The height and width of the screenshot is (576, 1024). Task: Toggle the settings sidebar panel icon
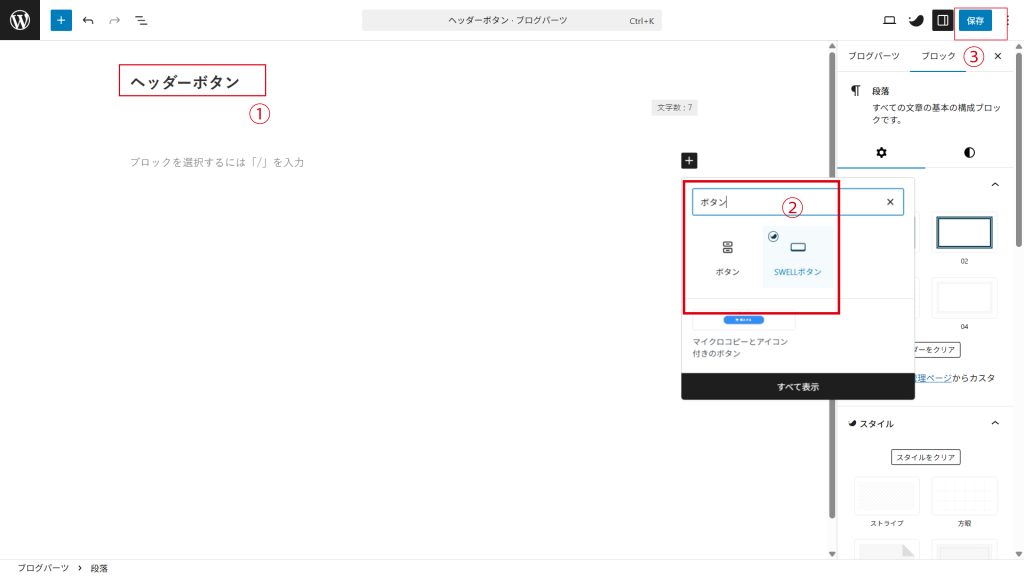(x=941, y=20)
